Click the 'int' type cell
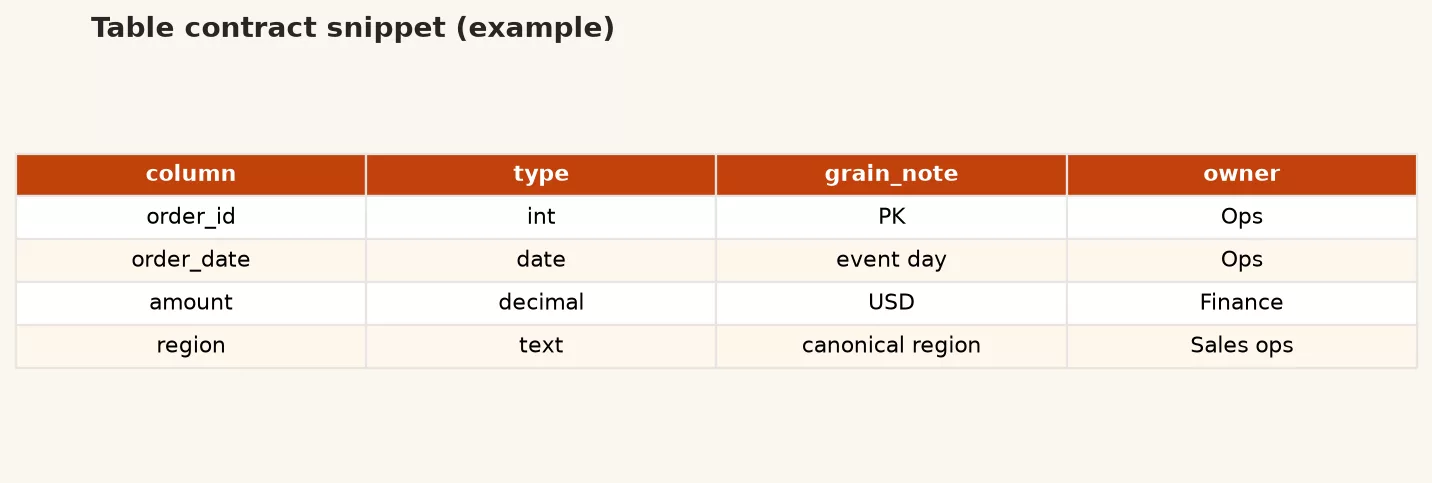 click(x=541, y=217)
